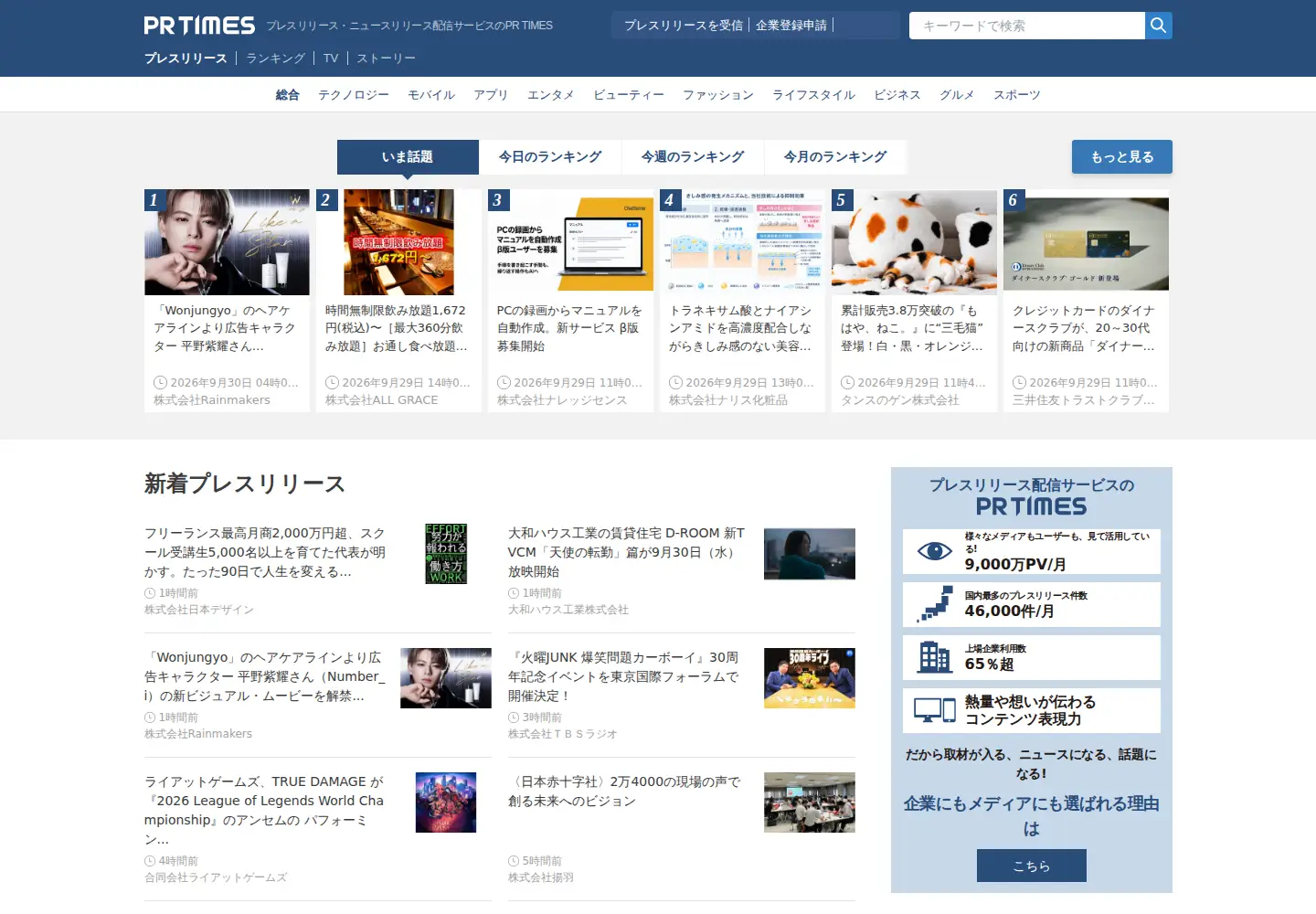Select the モバイル category
The height and width of the screenshot is (914, 1316).
click(x=431, y=95)
